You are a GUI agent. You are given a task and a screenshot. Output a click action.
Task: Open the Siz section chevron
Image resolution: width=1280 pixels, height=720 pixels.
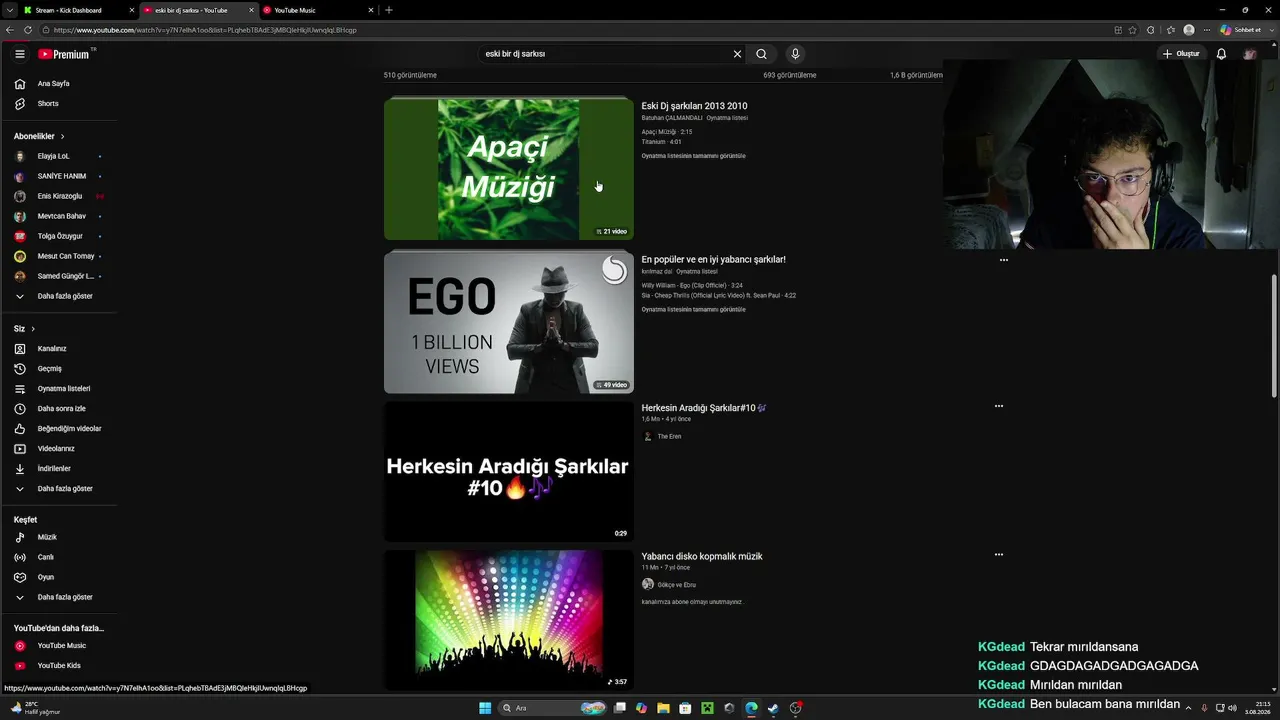(33, 329)
